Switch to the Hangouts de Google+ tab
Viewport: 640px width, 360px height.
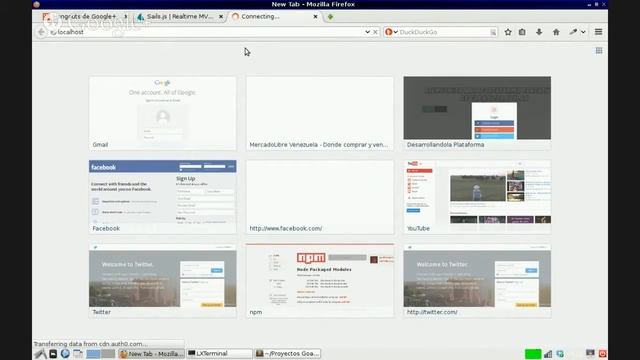(84, 16)
